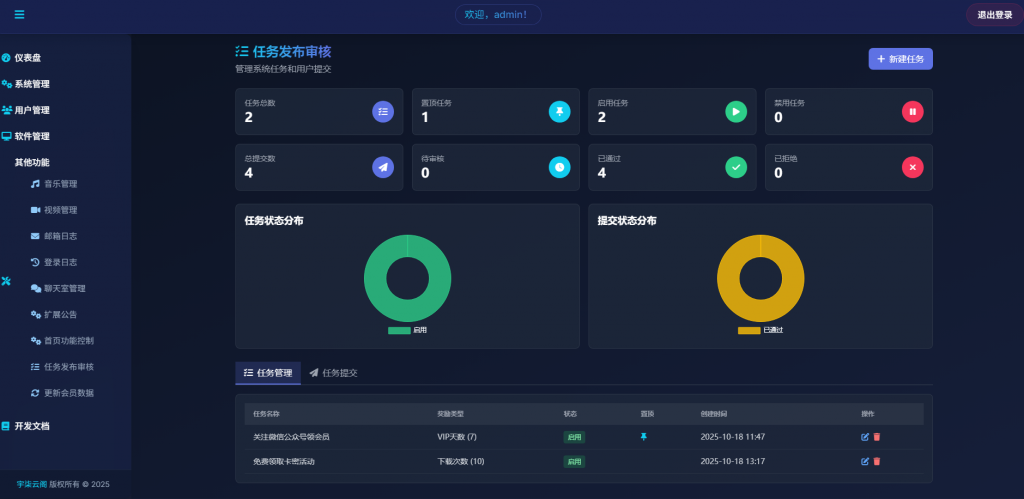Click the 退出登录 button

[x=995, y=14]
